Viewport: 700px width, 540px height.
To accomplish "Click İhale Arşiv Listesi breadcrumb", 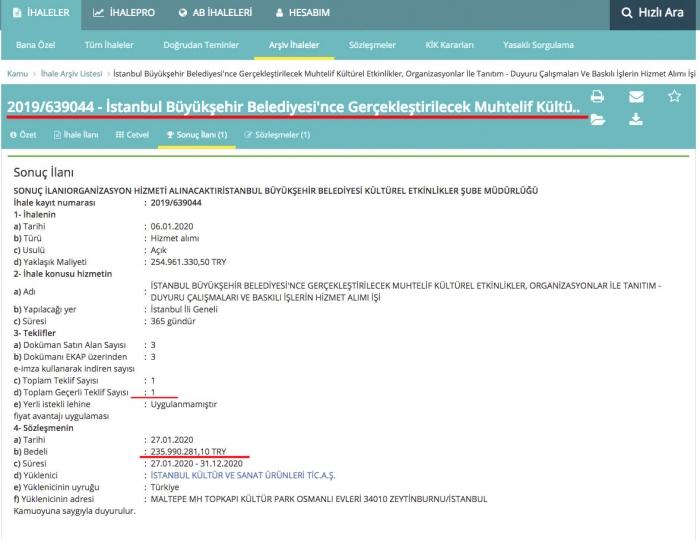I will pyautogui.click(x=73, y=74).
